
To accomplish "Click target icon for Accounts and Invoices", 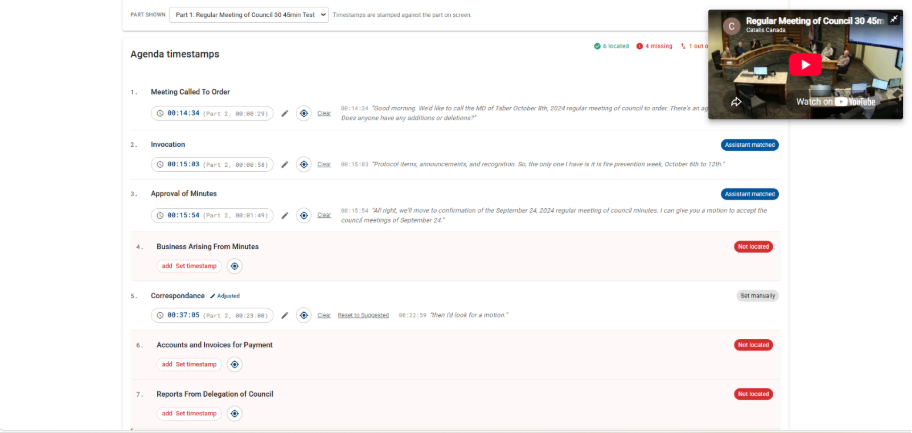I will point(234,364).
